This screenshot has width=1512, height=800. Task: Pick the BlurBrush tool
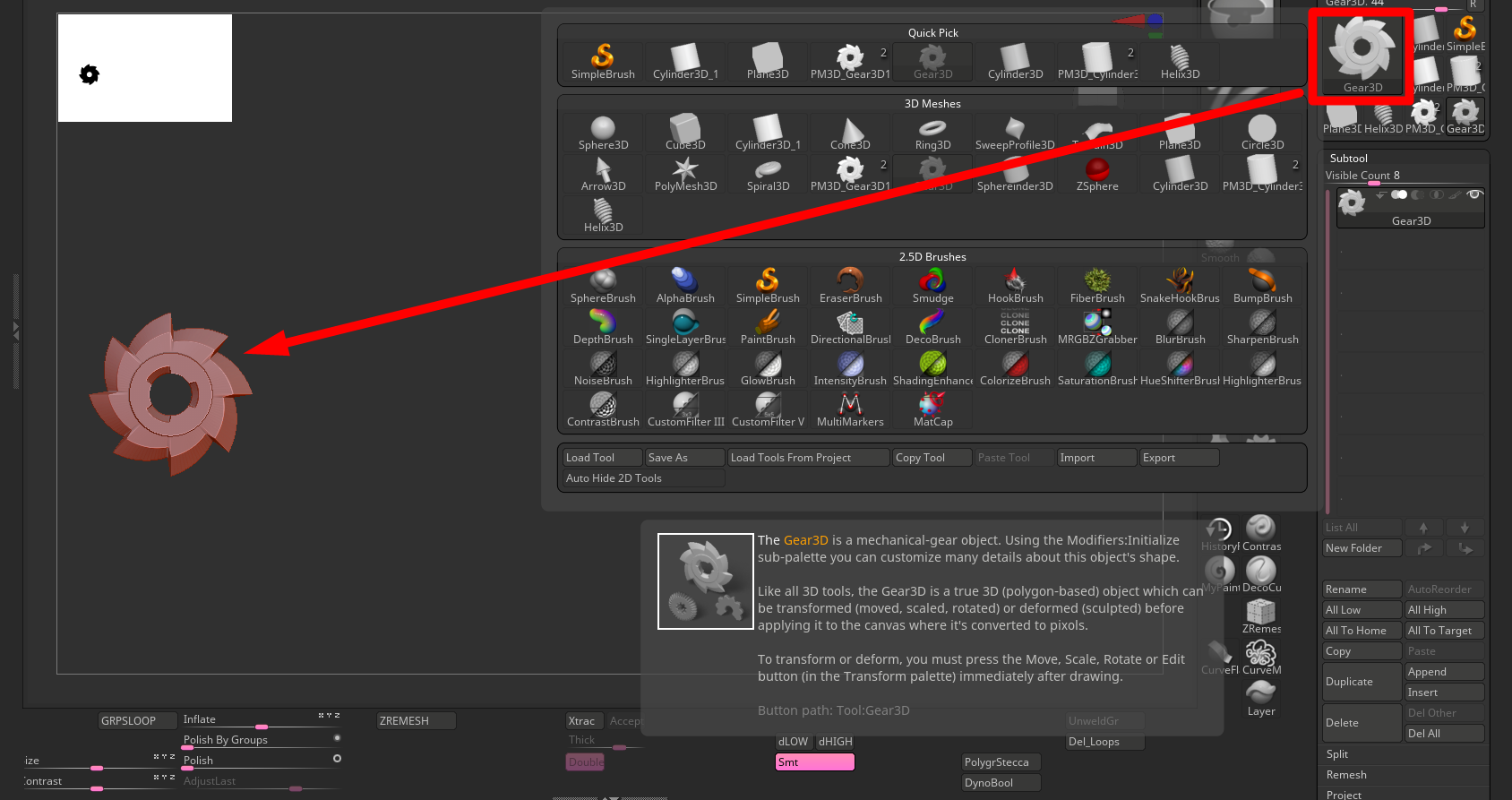[1180, 327]
